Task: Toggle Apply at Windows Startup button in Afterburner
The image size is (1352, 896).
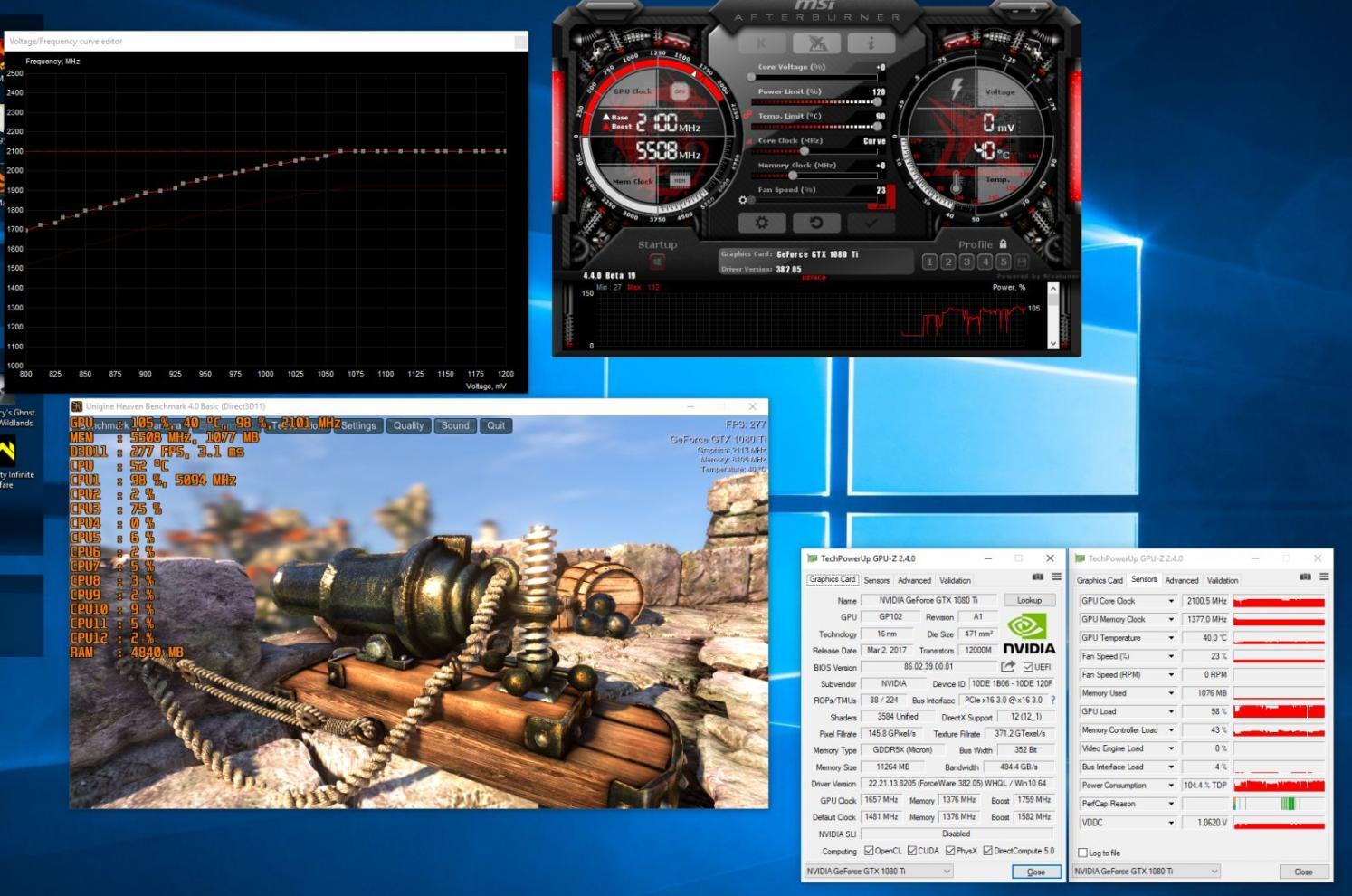Action: click(x=657, y=262)
